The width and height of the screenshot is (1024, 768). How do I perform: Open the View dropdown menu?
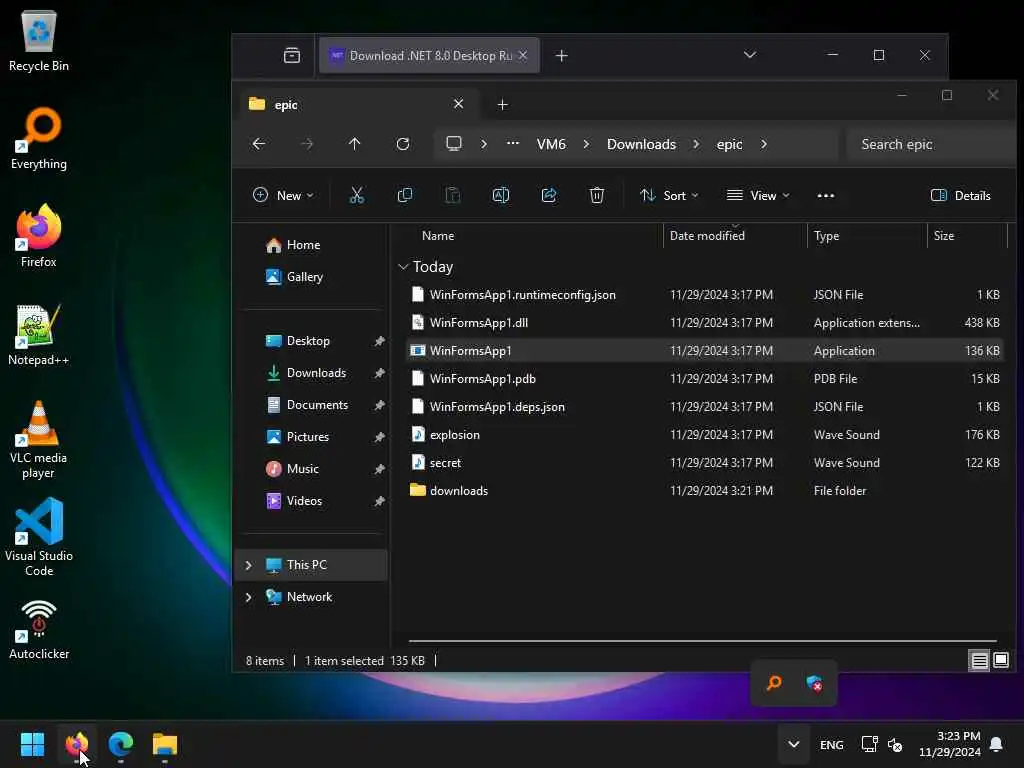tap(758, 195)
